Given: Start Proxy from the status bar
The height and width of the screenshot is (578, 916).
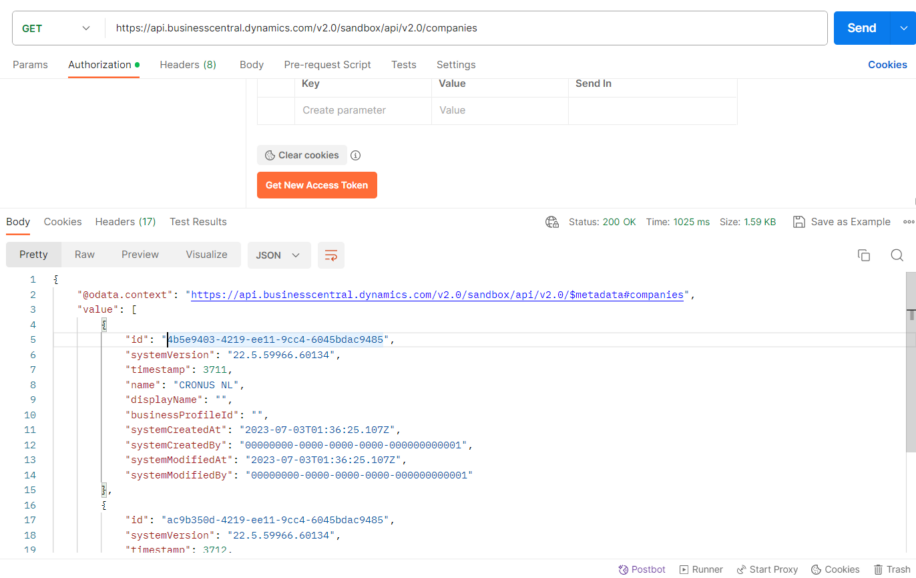Looking at the screenshot, I should pyautogui.click(x=766, y=569).
